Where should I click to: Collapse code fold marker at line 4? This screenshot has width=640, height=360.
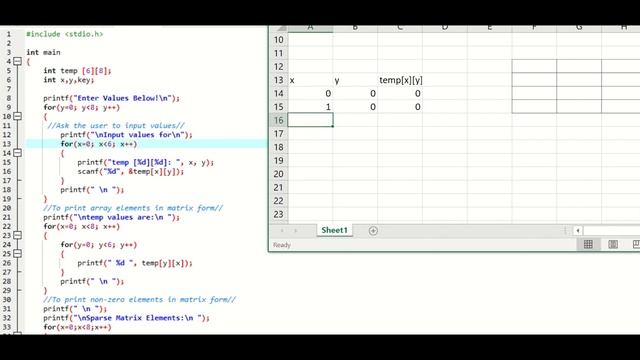[x=18, y=61]
